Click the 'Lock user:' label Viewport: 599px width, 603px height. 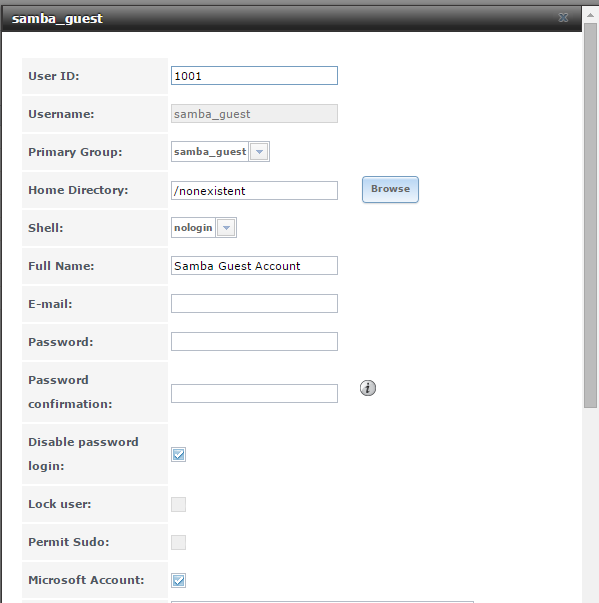(60, 504)
